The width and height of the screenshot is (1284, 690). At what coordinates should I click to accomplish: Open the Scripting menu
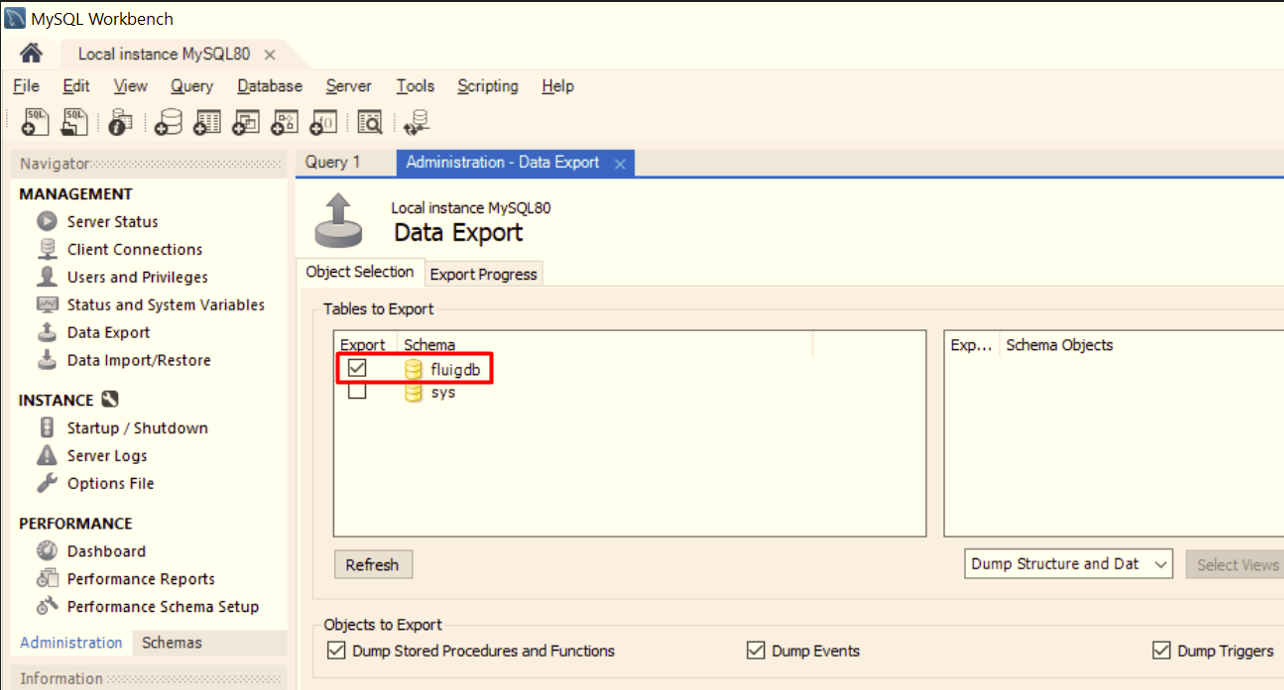[488, 86]
